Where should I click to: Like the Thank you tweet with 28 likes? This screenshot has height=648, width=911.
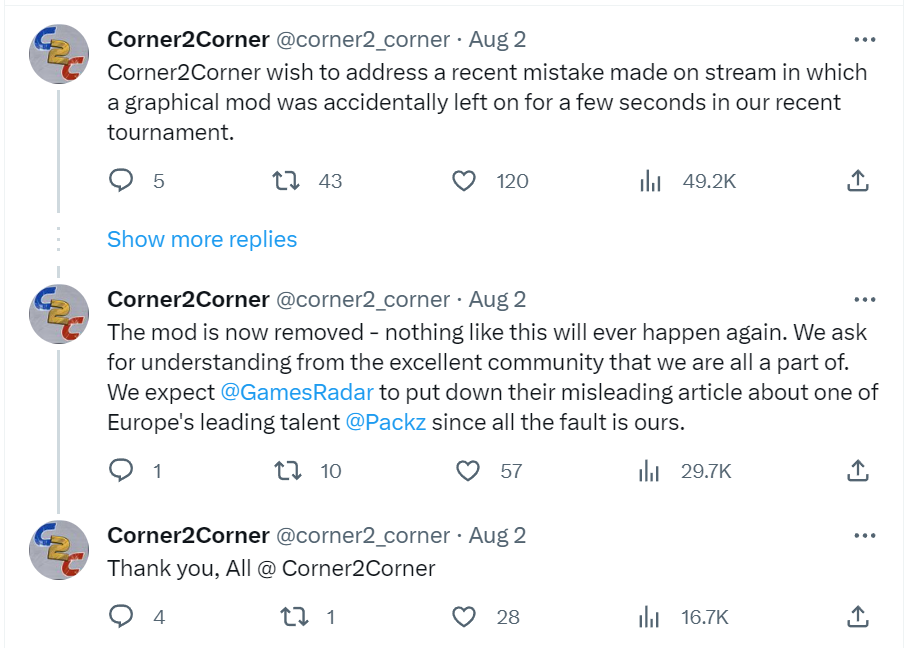[464, 617]
